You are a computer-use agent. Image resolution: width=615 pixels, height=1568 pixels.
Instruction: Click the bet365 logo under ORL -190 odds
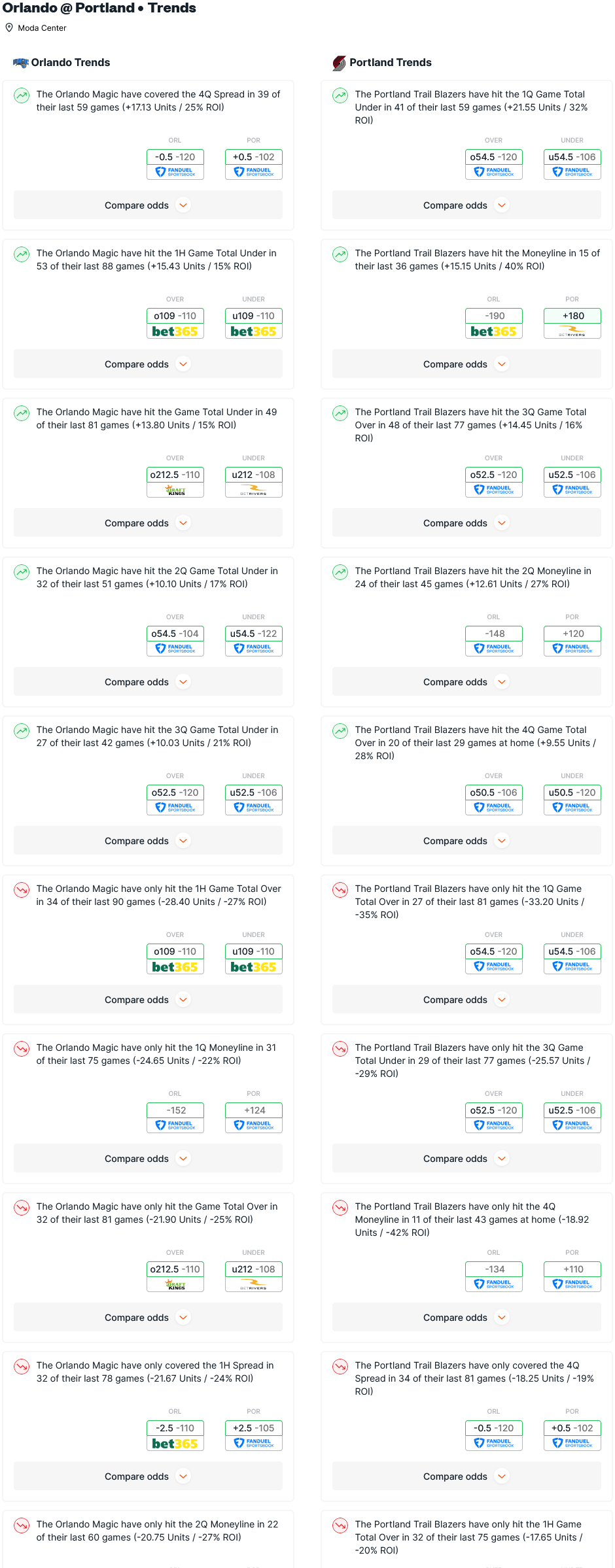click(494, 332)
